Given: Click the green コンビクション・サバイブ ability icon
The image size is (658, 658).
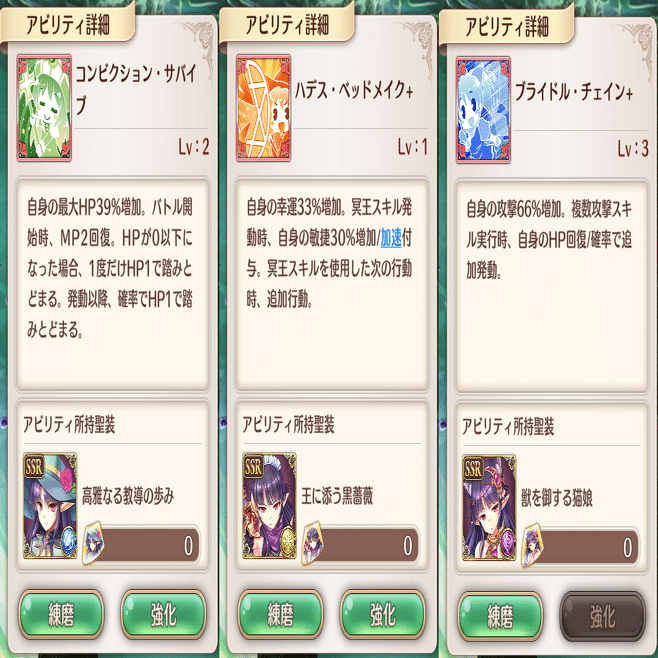Looking at the screenshot, I should [x=44, y=108].
